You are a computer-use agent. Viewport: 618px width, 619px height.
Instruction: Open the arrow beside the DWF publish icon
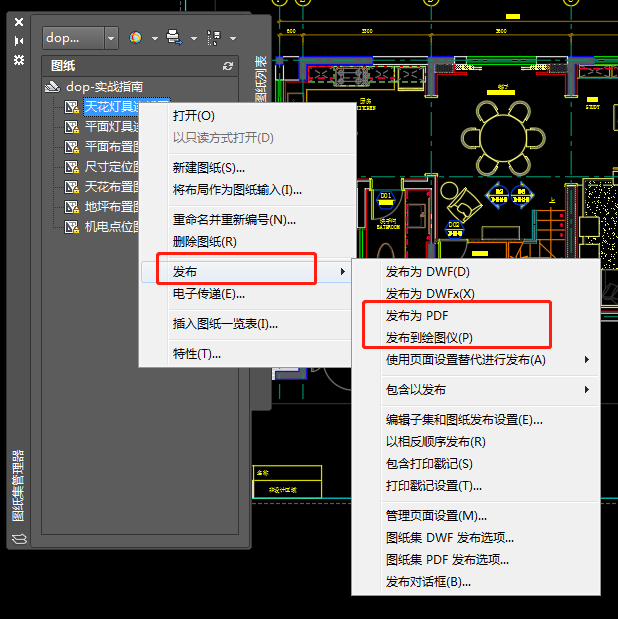click(155, 38)
